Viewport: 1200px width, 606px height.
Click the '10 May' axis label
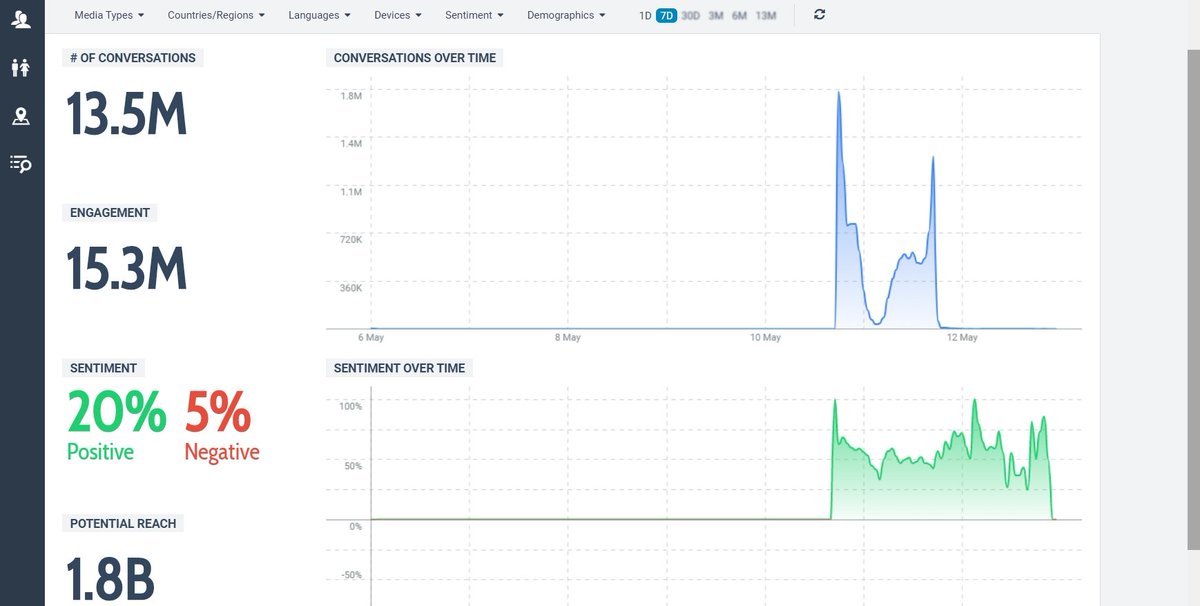(x=765, y=338)
